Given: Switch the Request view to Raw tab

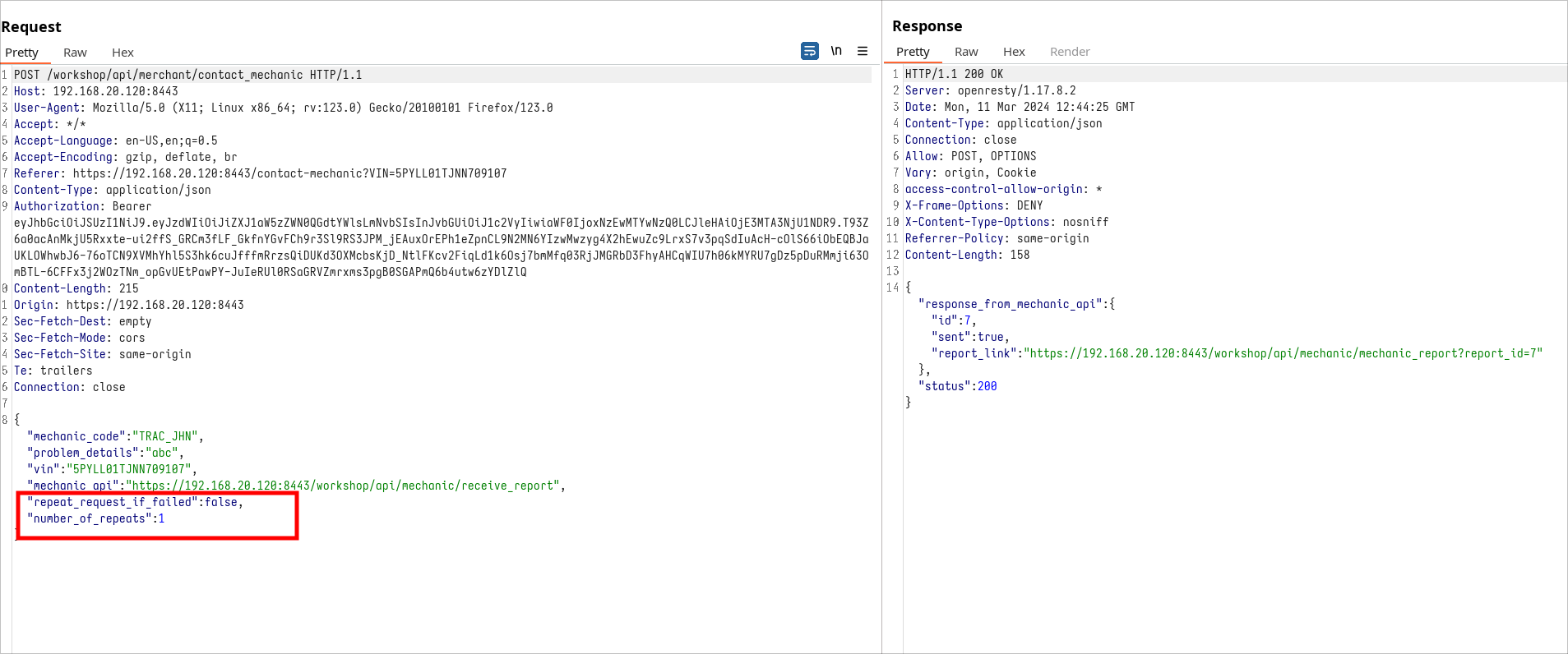Looking at the screenshot, I should [x=75, y=53].
